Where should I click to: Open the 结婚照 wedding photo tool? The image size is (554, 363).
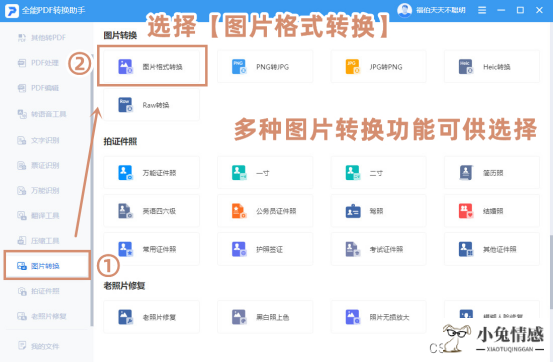[x=492, y=211]
